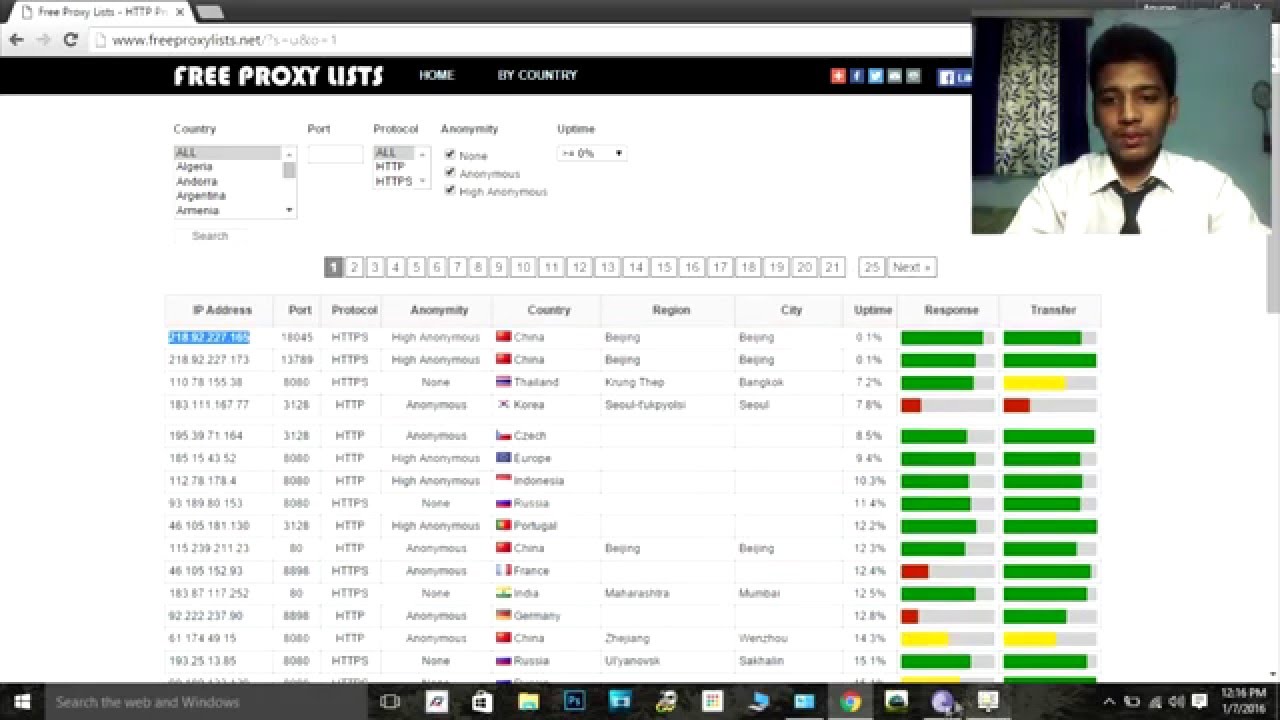Click yellow transfer bar in Thailand row
Viewport: 1280px width, 720px height.
coord(1050,383)
